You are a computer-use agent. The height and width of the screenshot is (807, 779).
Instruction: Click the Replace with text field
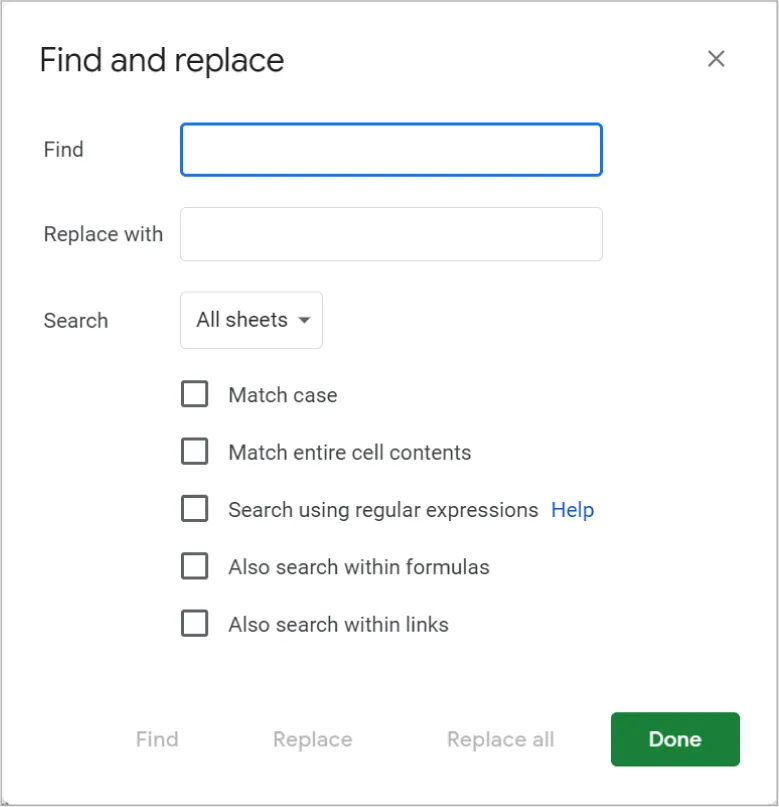coord(390,233)
